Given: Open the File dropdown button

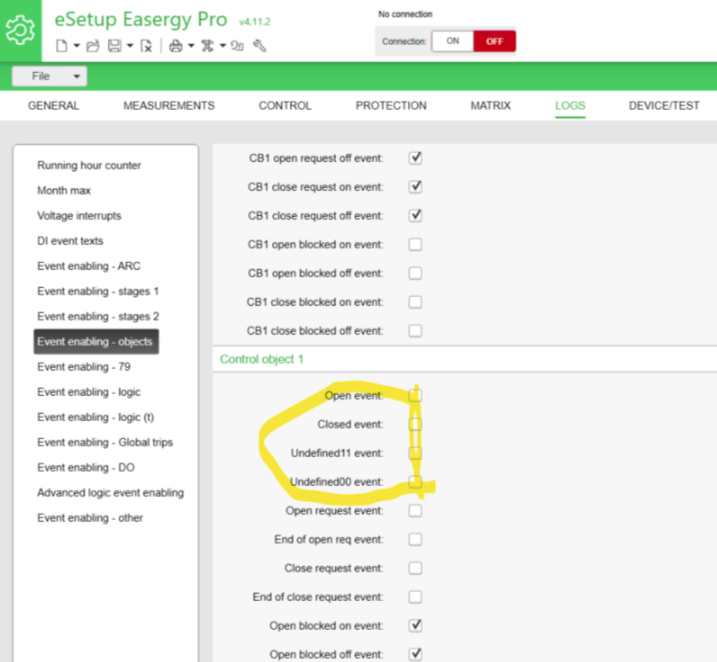Looking at the screenshot, I should click(49, 76).
